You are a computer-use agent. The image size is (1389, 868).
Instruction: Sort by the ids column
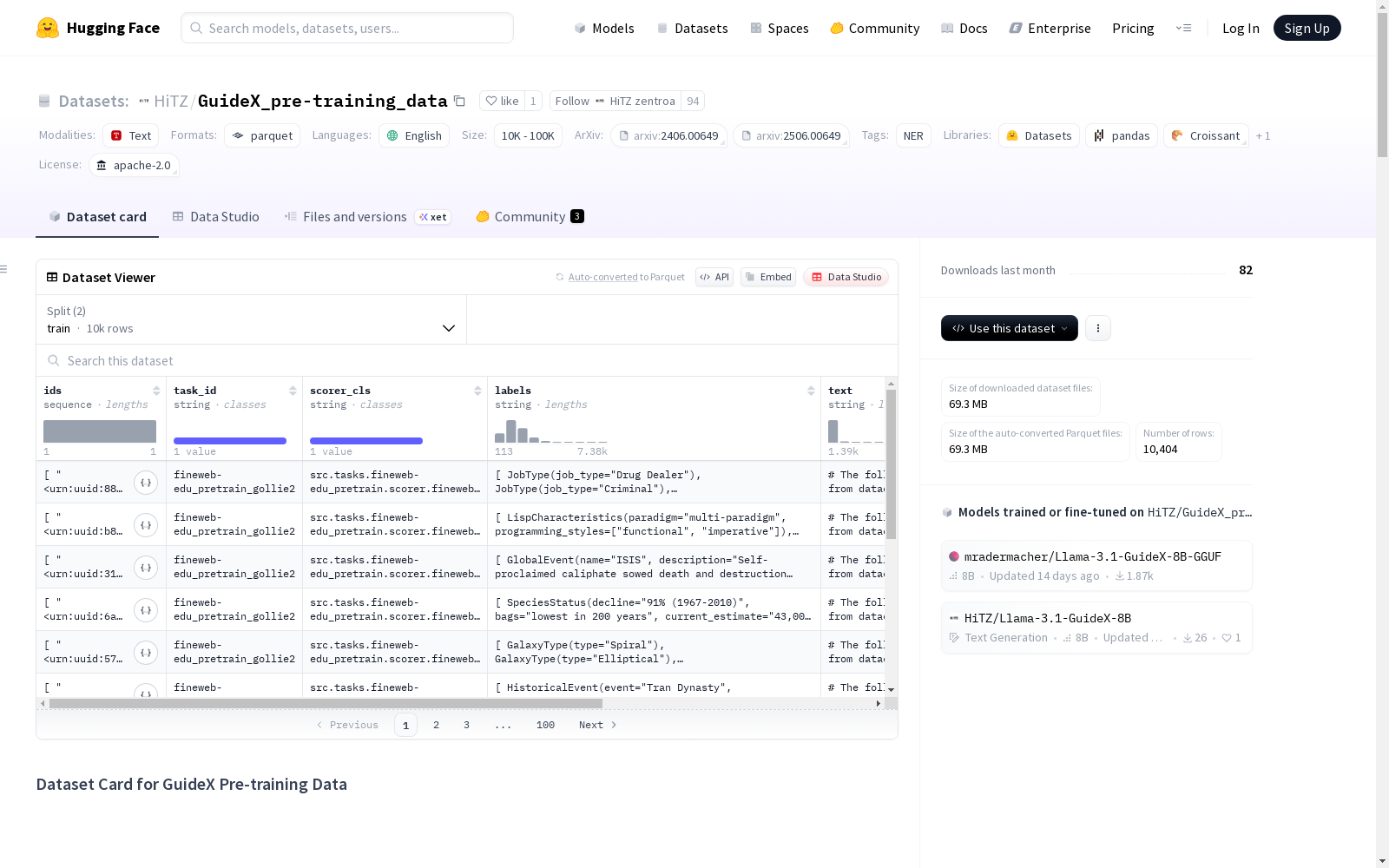(x=156, y=391)
